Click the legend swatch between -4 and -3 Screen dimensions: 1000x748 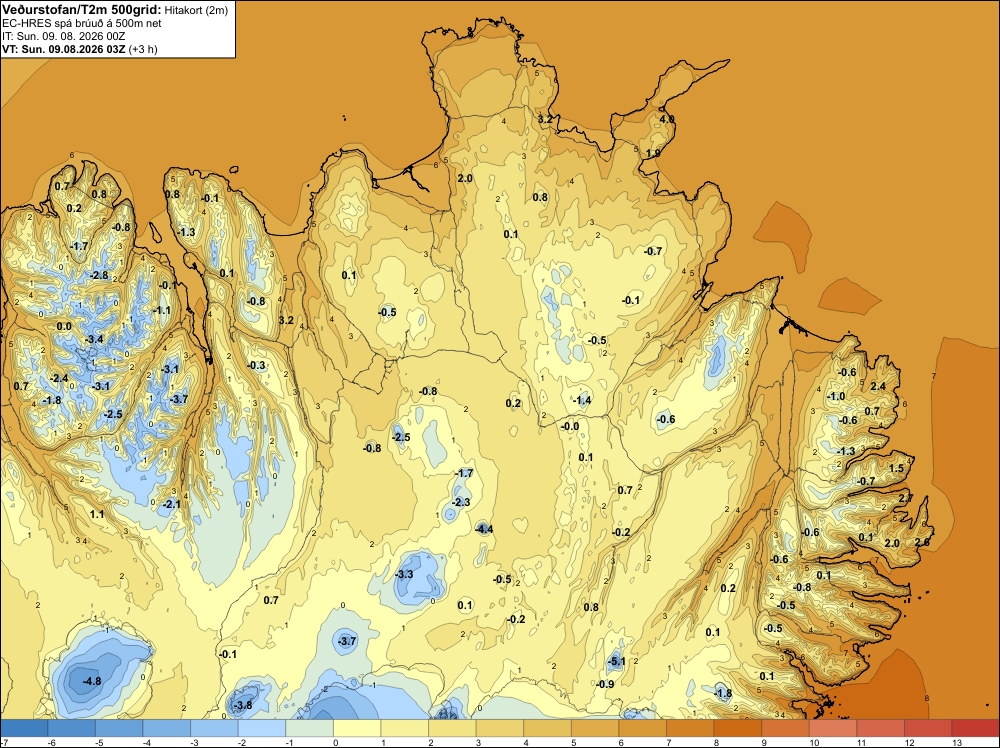(167, 728)
